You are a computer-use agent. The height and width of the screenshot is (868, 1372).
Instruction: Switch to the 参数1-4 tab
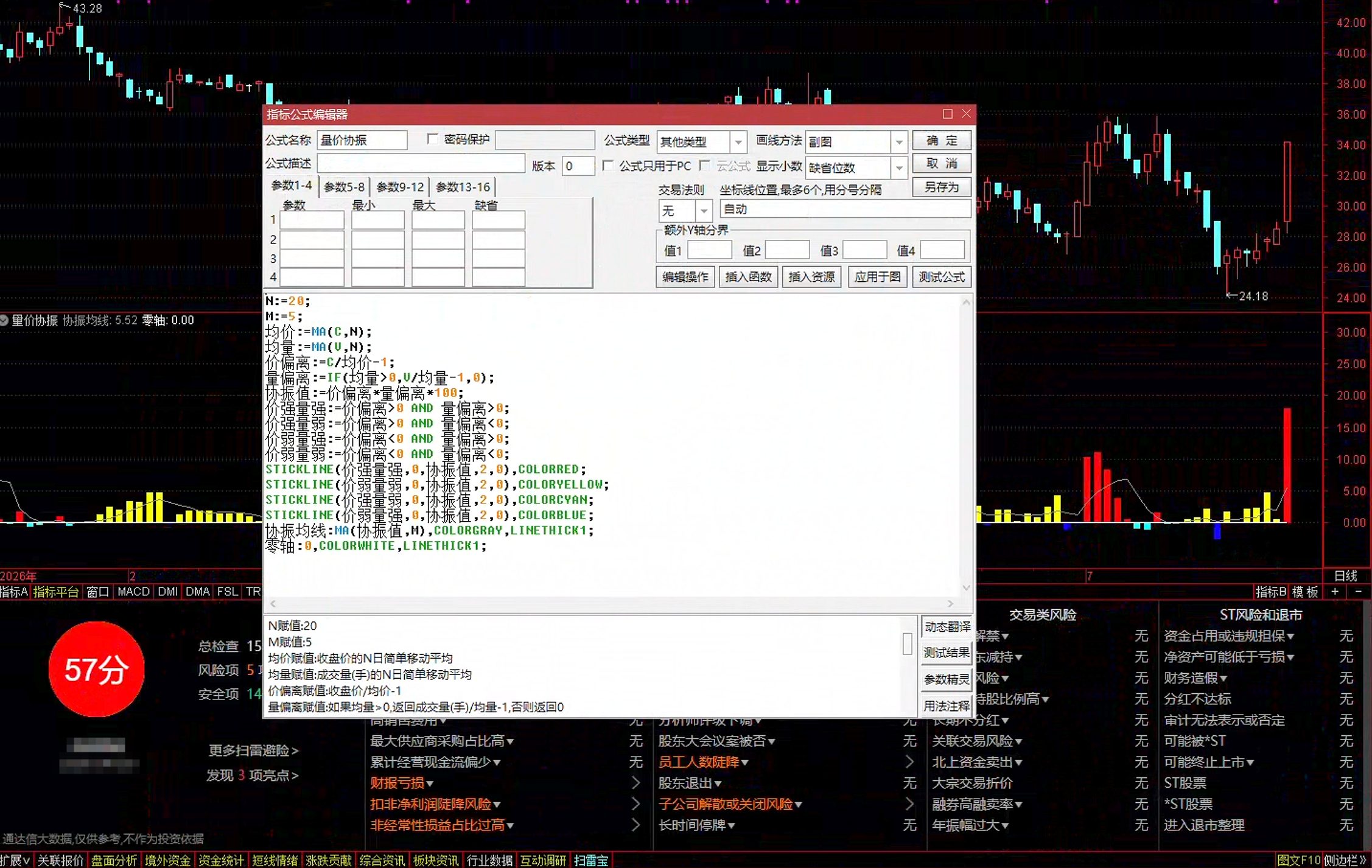(292, 186)
